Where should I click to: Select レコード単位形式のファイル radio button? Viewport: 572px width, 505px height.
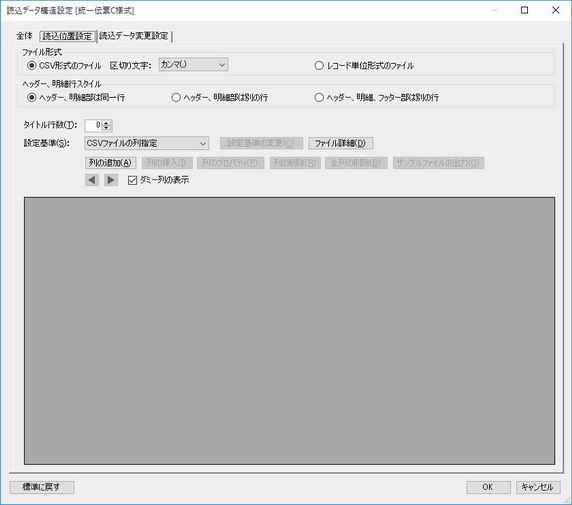[319, 66]
